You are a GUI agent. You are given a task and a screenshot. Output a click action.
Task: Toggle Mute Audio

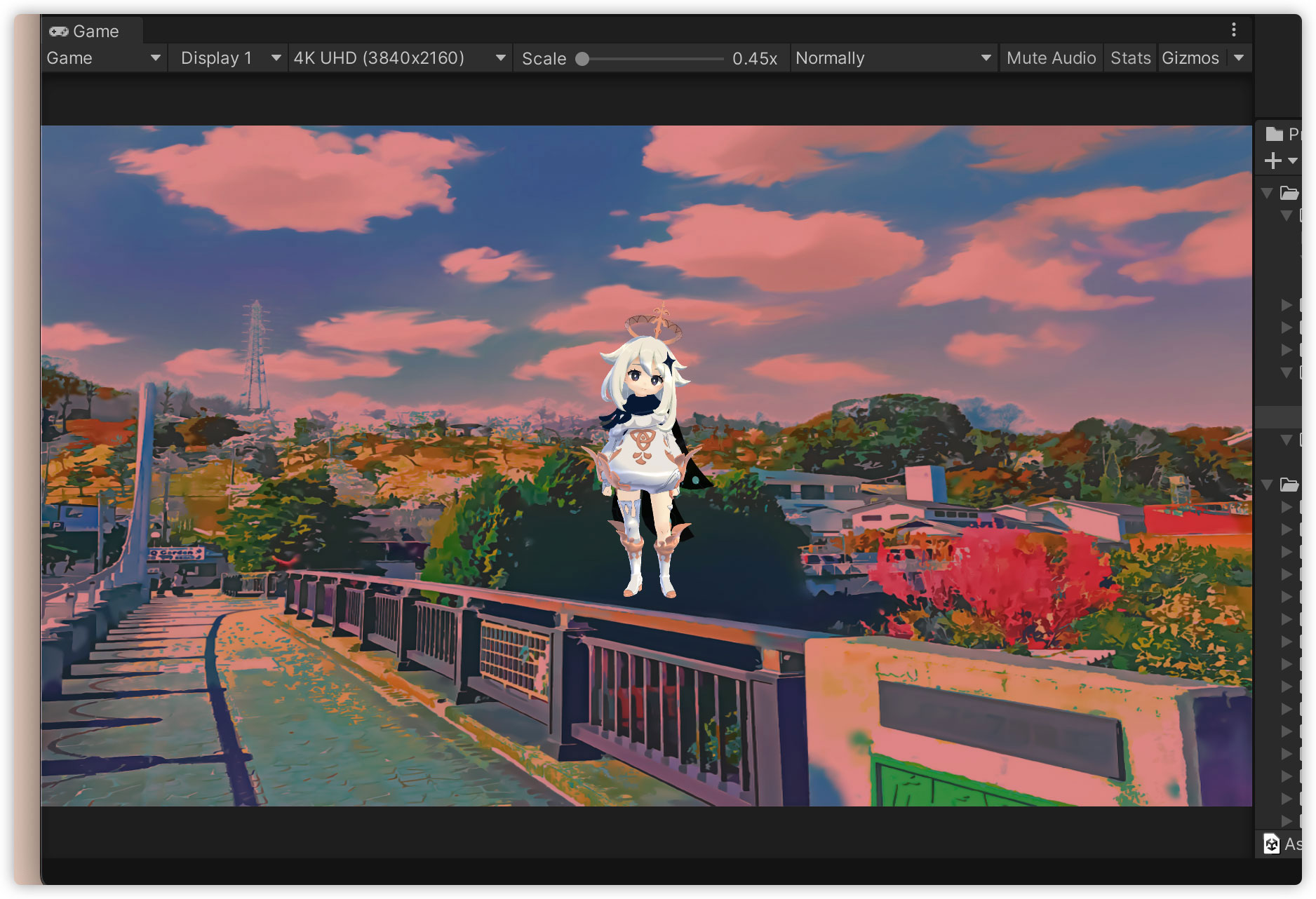1051,58
